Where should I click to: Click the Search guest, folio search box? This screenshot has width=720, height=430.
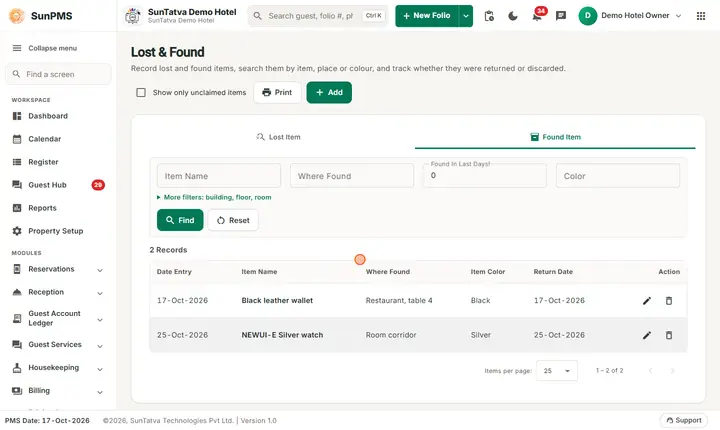pos(318,16)
